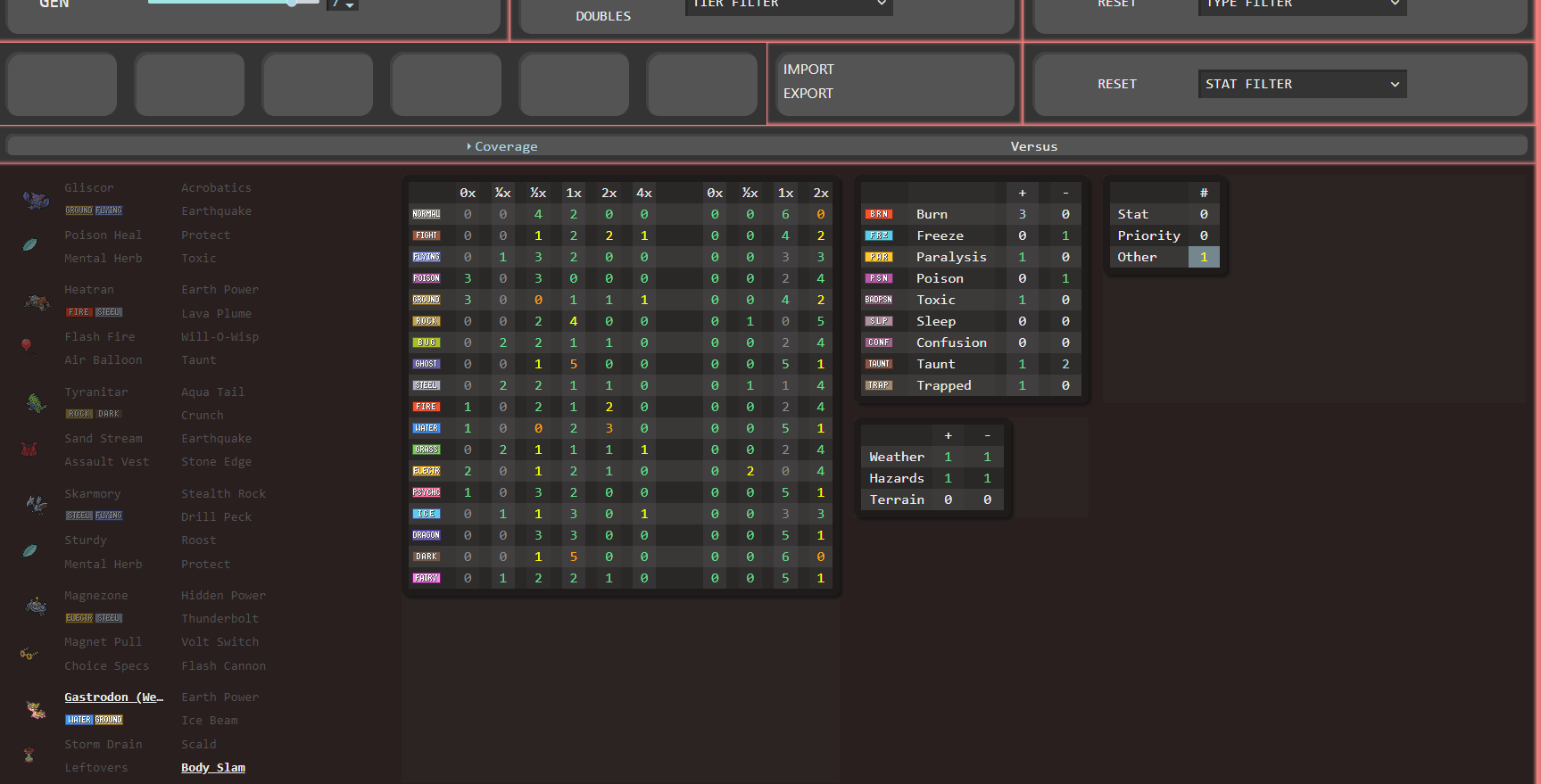The image size is (1541, 784).
Task: Click Heatran's Will-O-Wisp move
Action: [220, 337]
